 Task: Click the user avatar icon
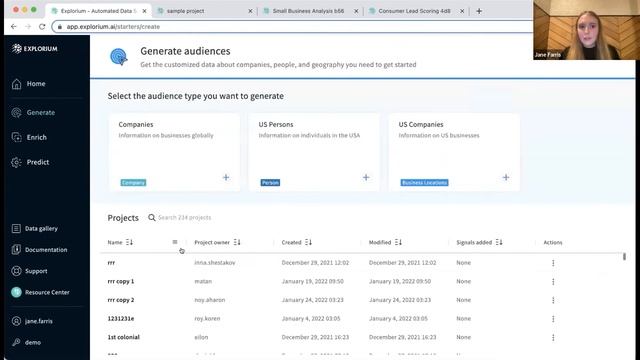click(x=16, y=321)
